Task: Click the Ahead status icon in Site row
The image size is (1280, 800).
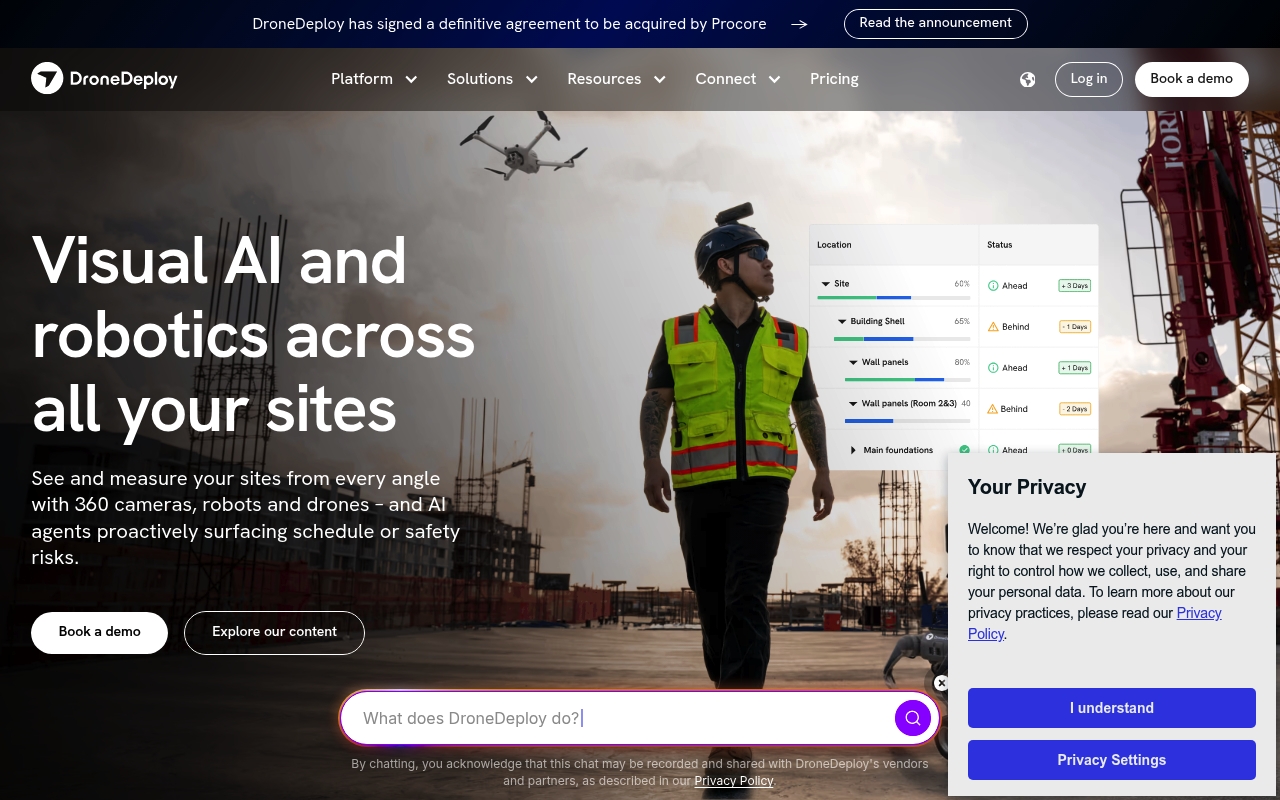Action: coord(993,285)
